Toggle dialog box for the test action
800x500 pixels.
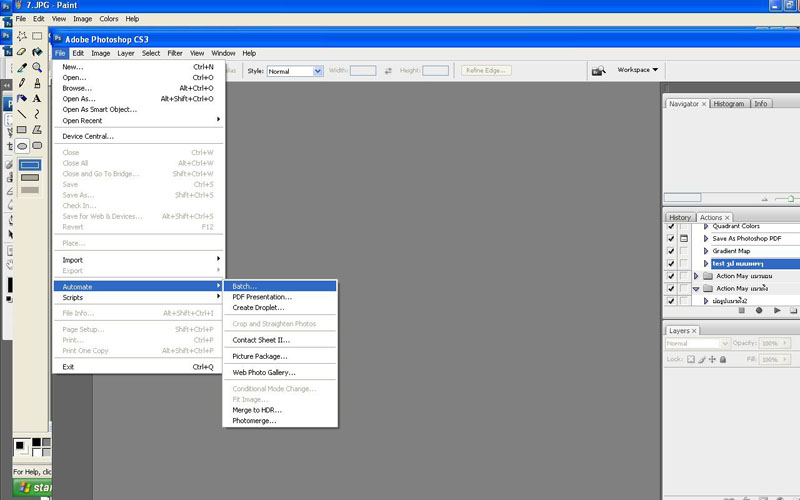click(x=684, y=264)
